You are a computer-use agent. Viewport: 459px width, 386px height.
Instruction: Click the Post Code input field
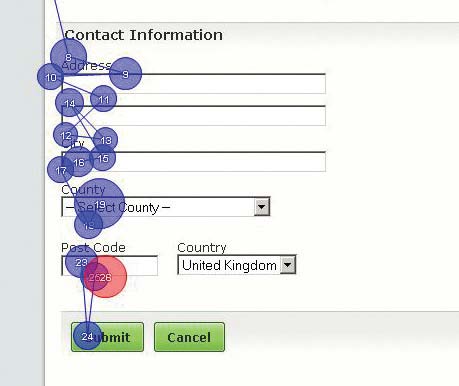[110, 266]
